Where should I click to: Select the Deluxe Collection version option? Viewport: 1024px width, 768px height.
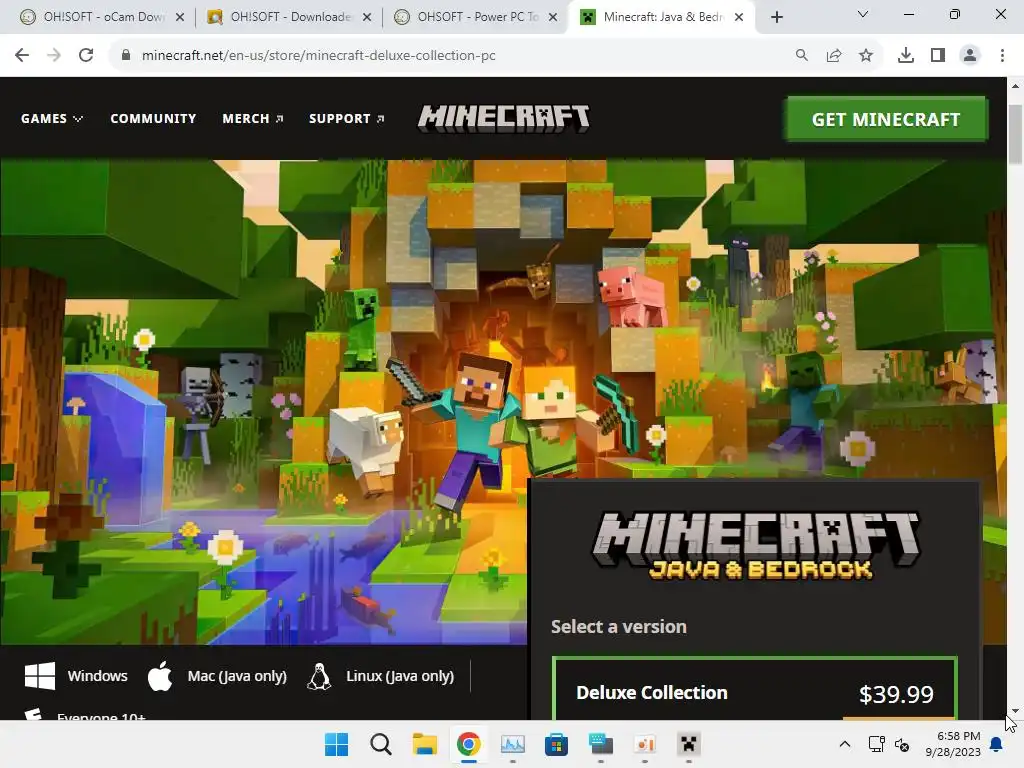[x=755, y=689]
